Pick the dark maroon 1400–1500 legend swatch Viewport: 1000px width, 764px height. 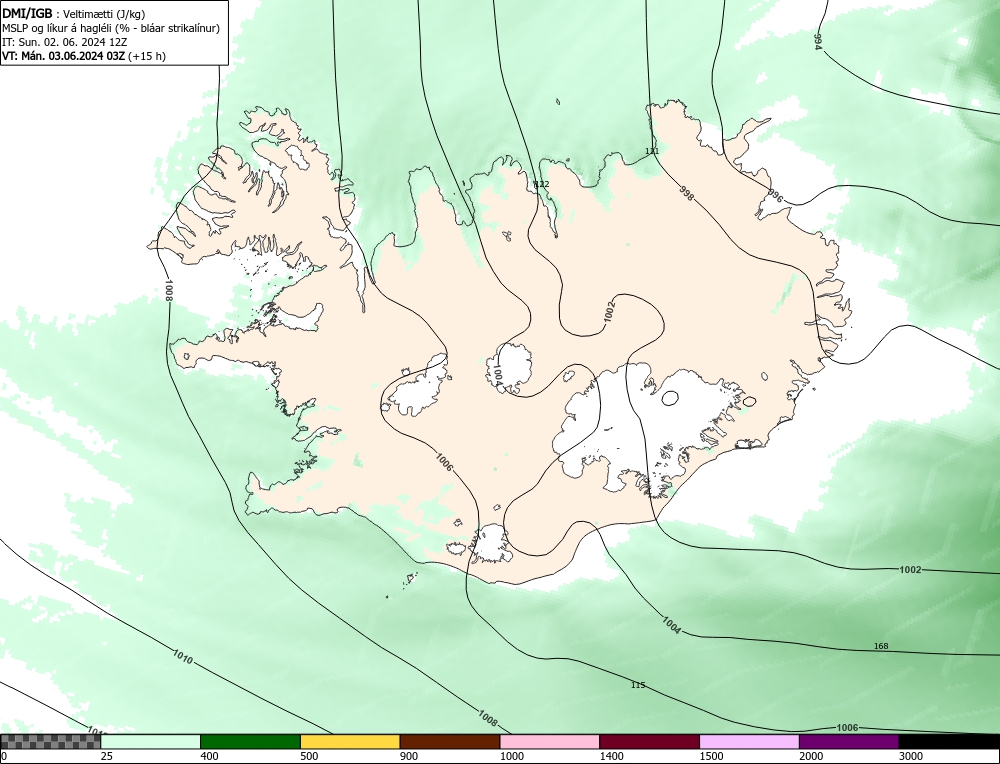[649, 741]
